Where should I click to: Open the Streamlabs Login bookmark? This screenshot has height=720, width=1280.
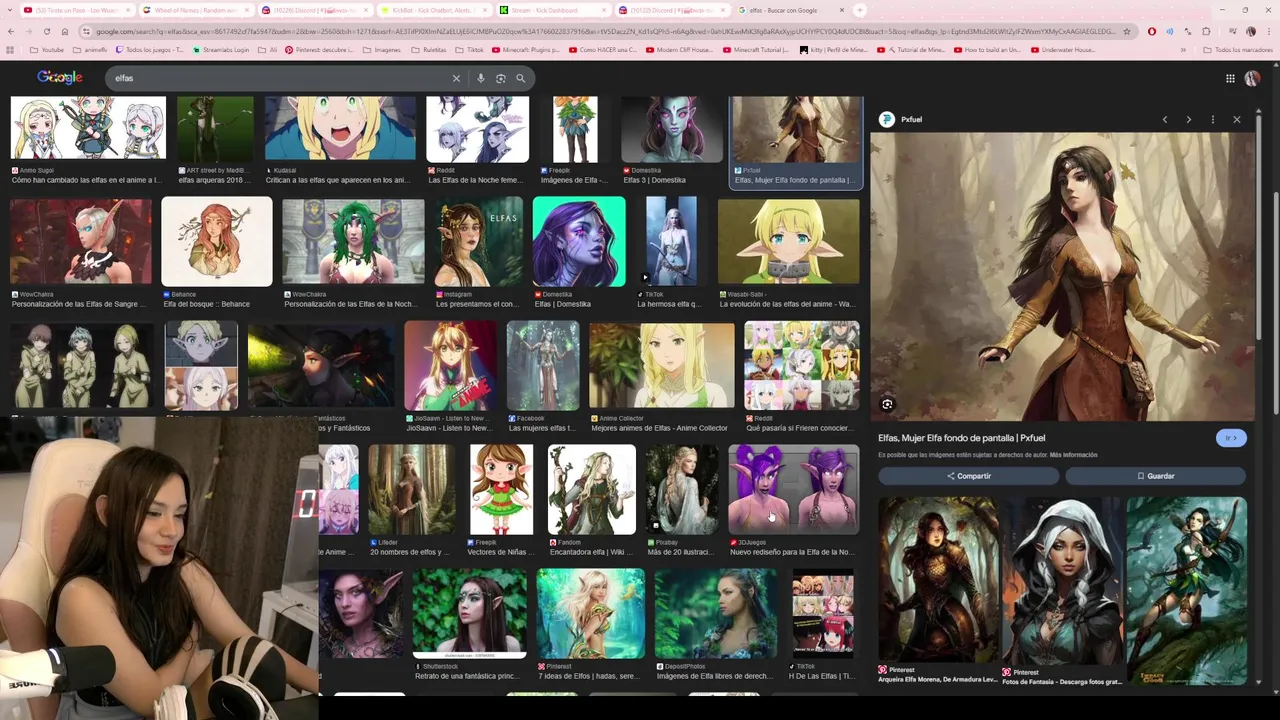[222, 49]
